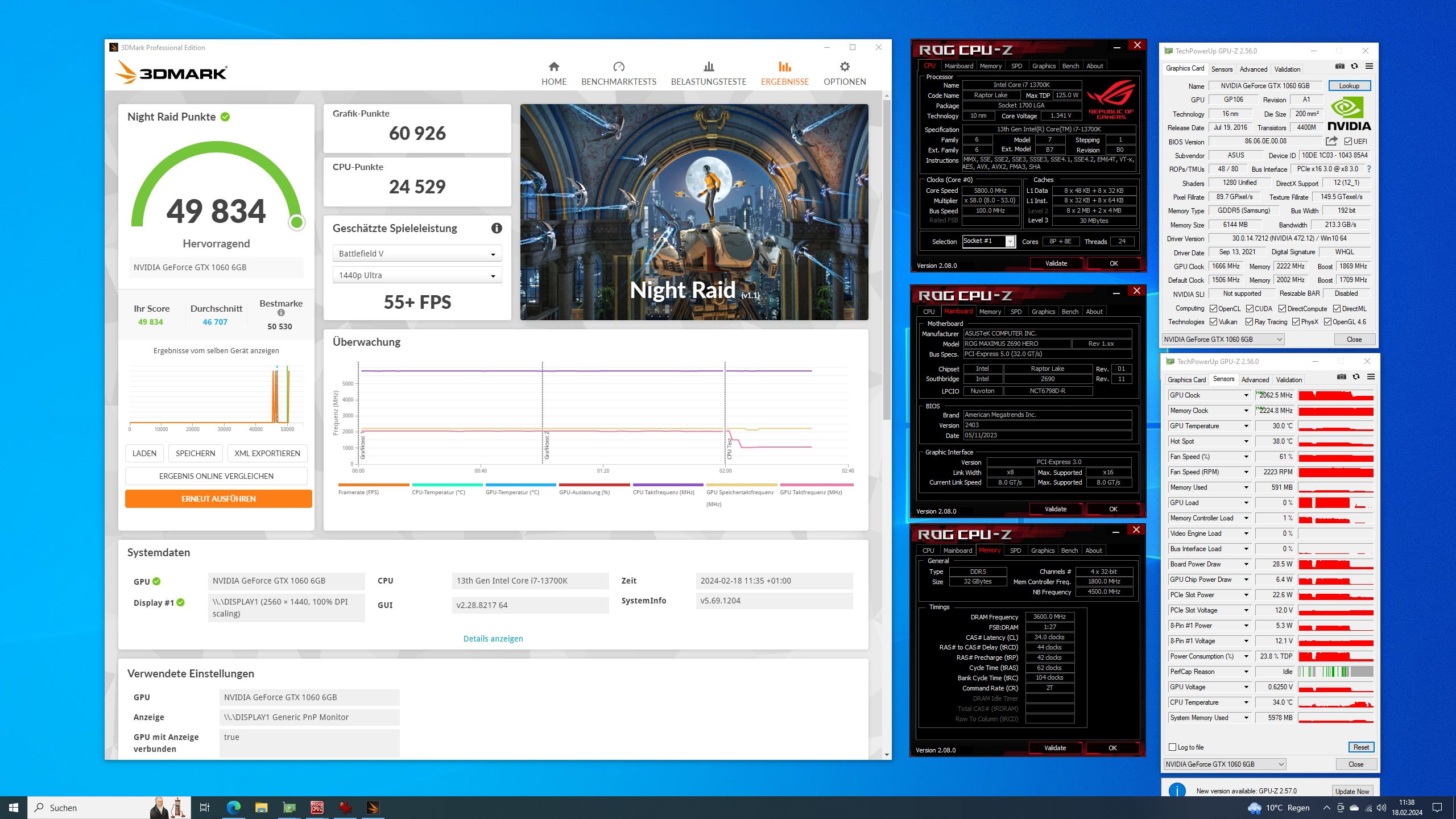Image resolution: width=1456 pixels, height=819 pixels.
Task: Toggle UEFI checkbox in GPU-Z
Action: [x=1348, y=142]
